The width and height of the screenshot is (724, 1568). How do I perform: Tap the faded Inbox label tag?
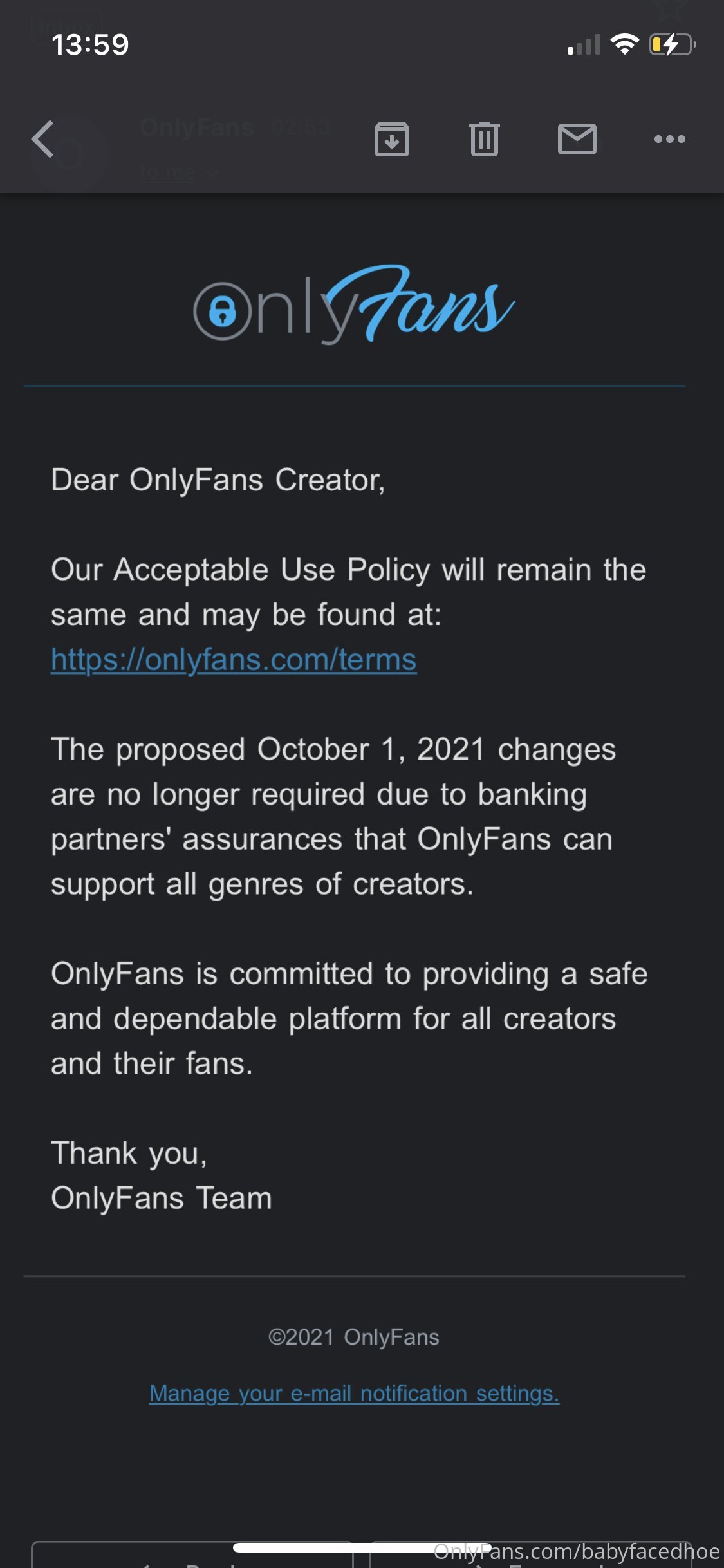coord(66,27)
